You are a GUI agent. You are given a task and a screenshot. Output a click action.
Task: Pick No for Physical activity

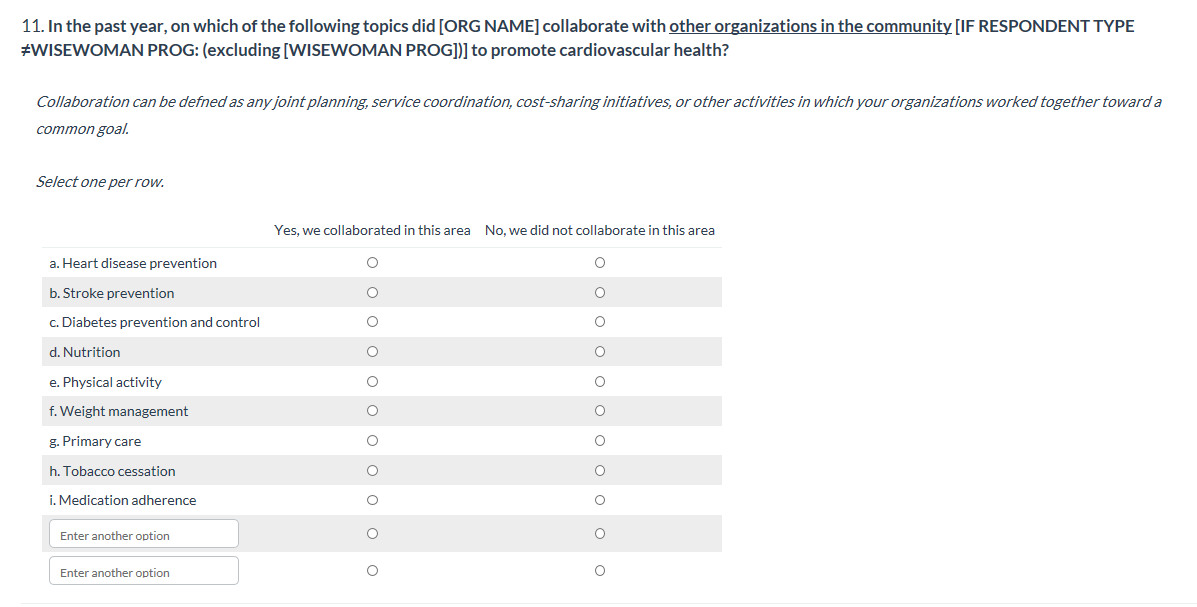coord(599,382)
